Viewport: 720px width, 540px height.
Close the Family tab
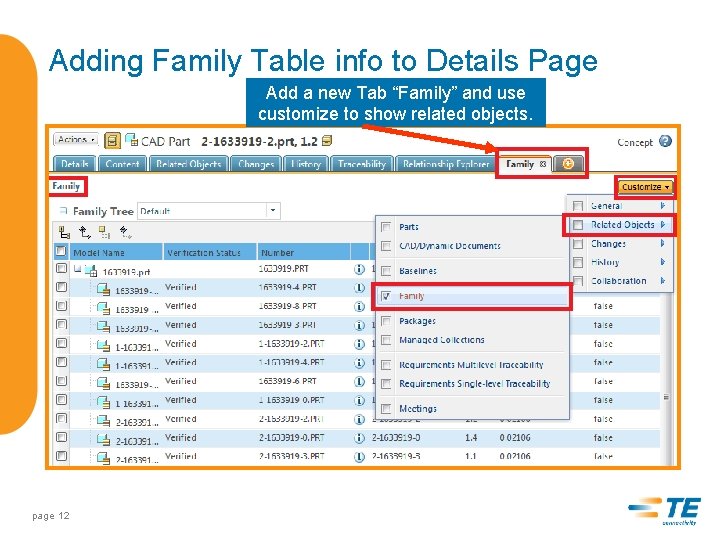pyautogui.click(x=543, y=164)
